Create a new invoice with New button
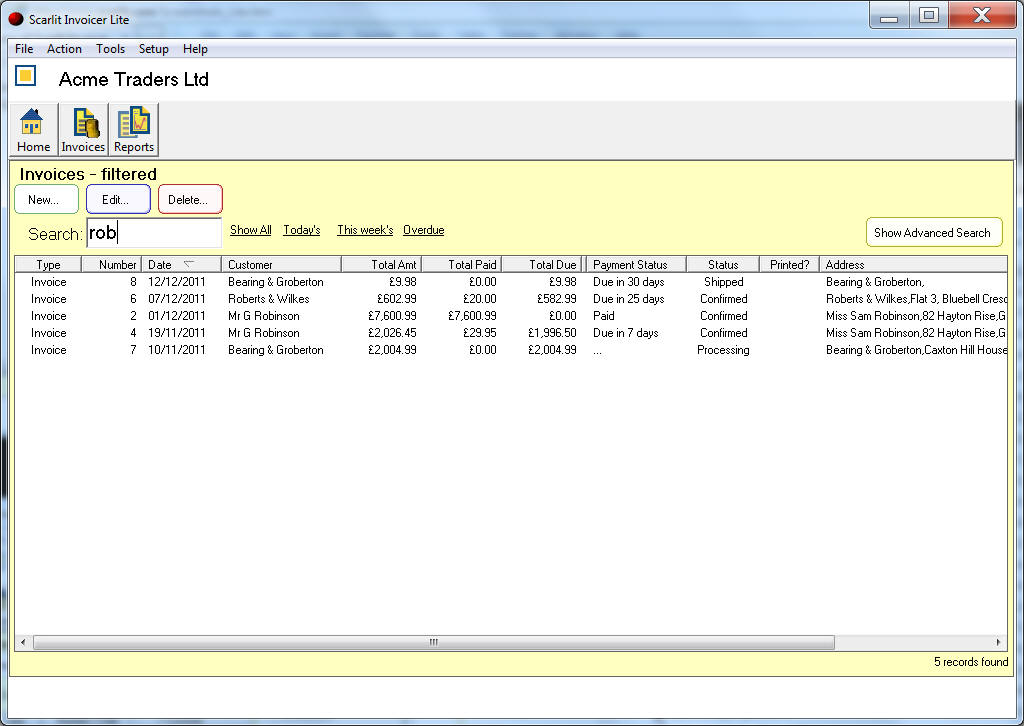The image size is (1024, 726). (46, 199)
